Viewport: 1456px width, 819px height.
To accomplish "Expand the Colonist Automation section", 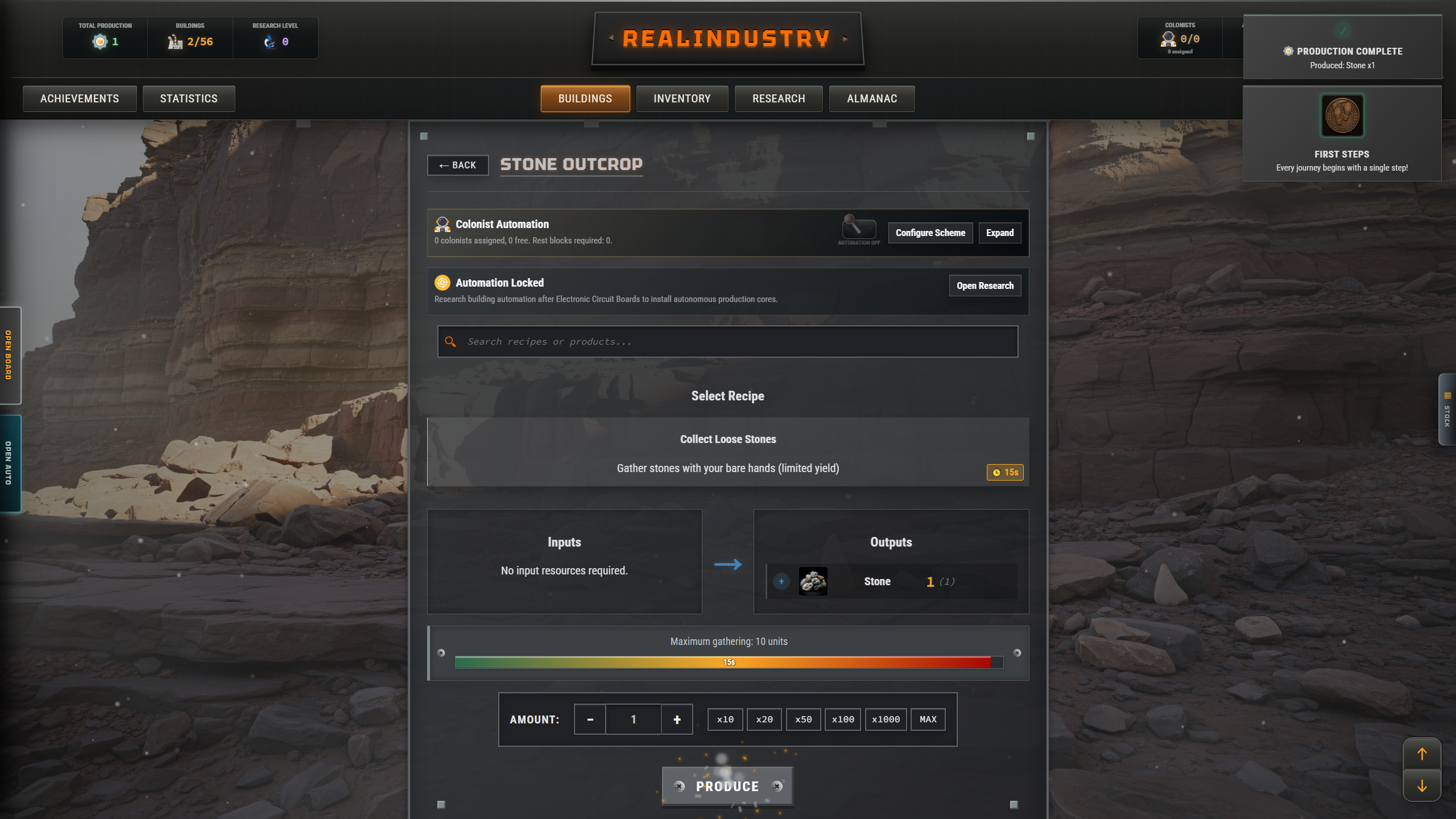I will tap(1000, 233).
